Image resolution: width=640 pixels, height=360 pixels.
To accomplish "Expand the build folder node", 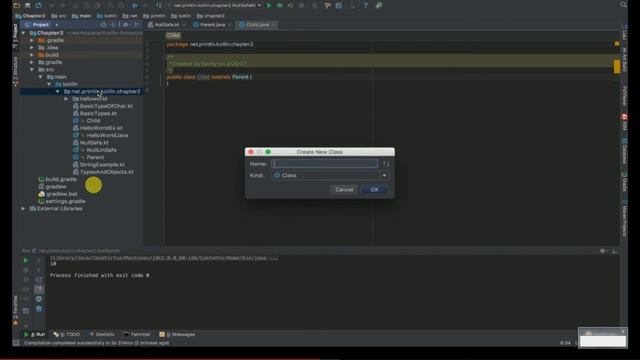I will click(x=32, y=55).
